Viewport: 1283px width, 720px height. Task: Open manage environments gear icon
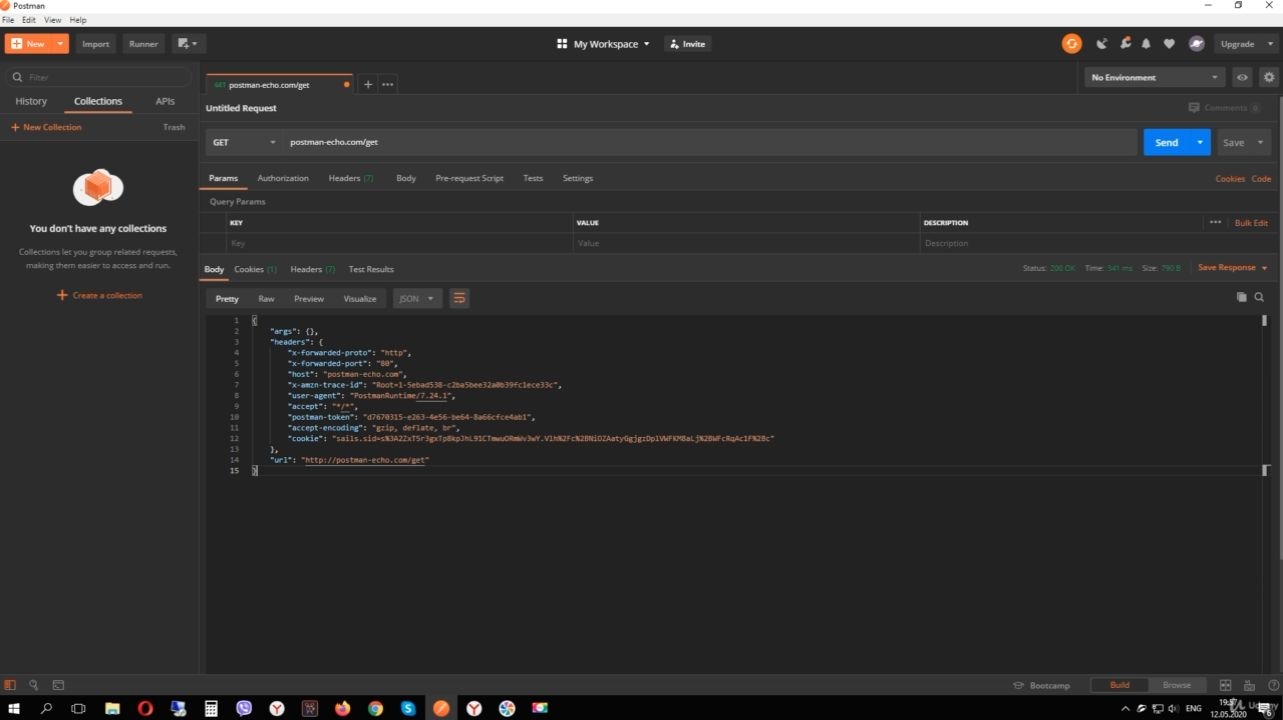(x=1269, y=77)
